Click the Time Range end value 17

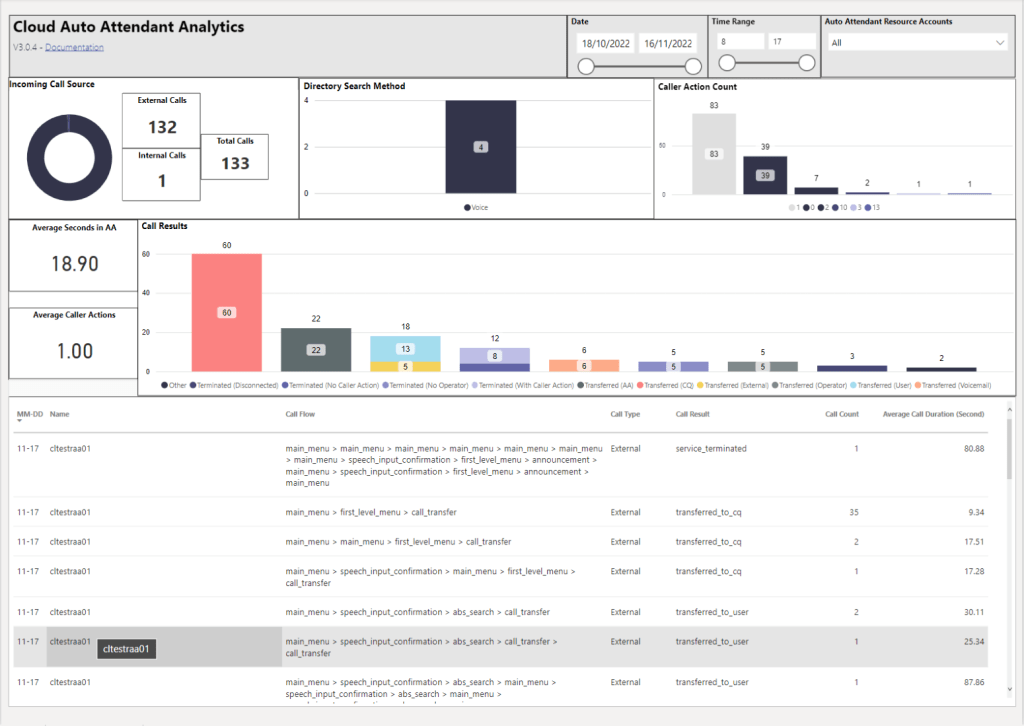[791, 42]
